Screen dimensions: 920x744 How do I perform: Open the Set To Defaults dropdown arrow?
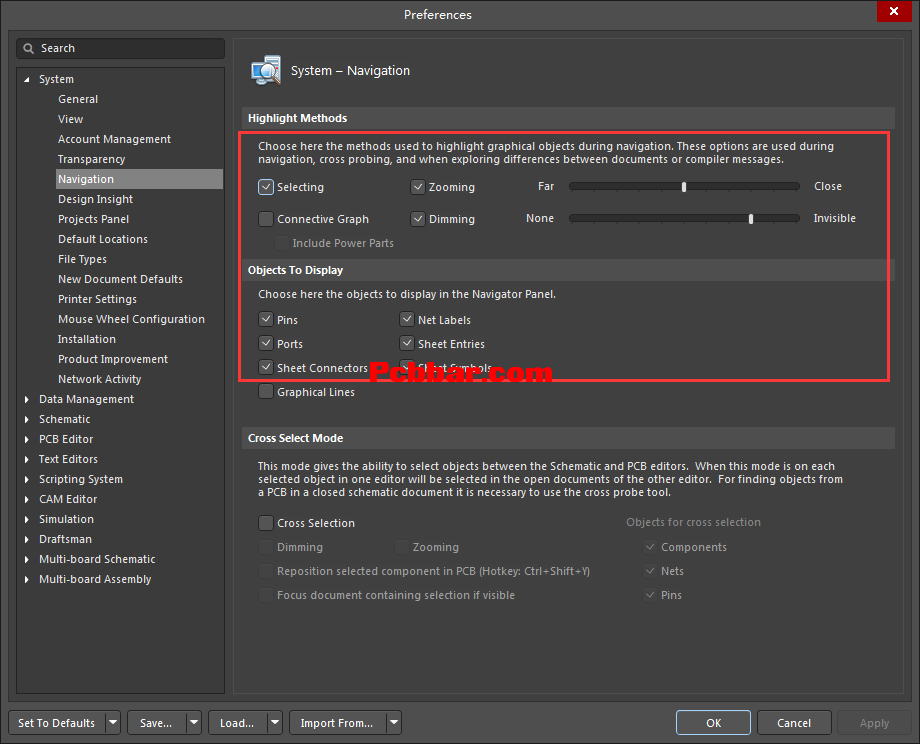pos(112,723)
